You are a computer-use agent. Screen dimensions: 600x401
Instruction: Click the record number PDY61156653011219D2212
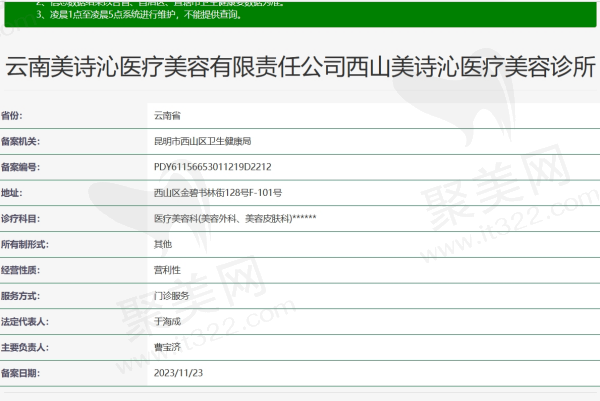213,167
